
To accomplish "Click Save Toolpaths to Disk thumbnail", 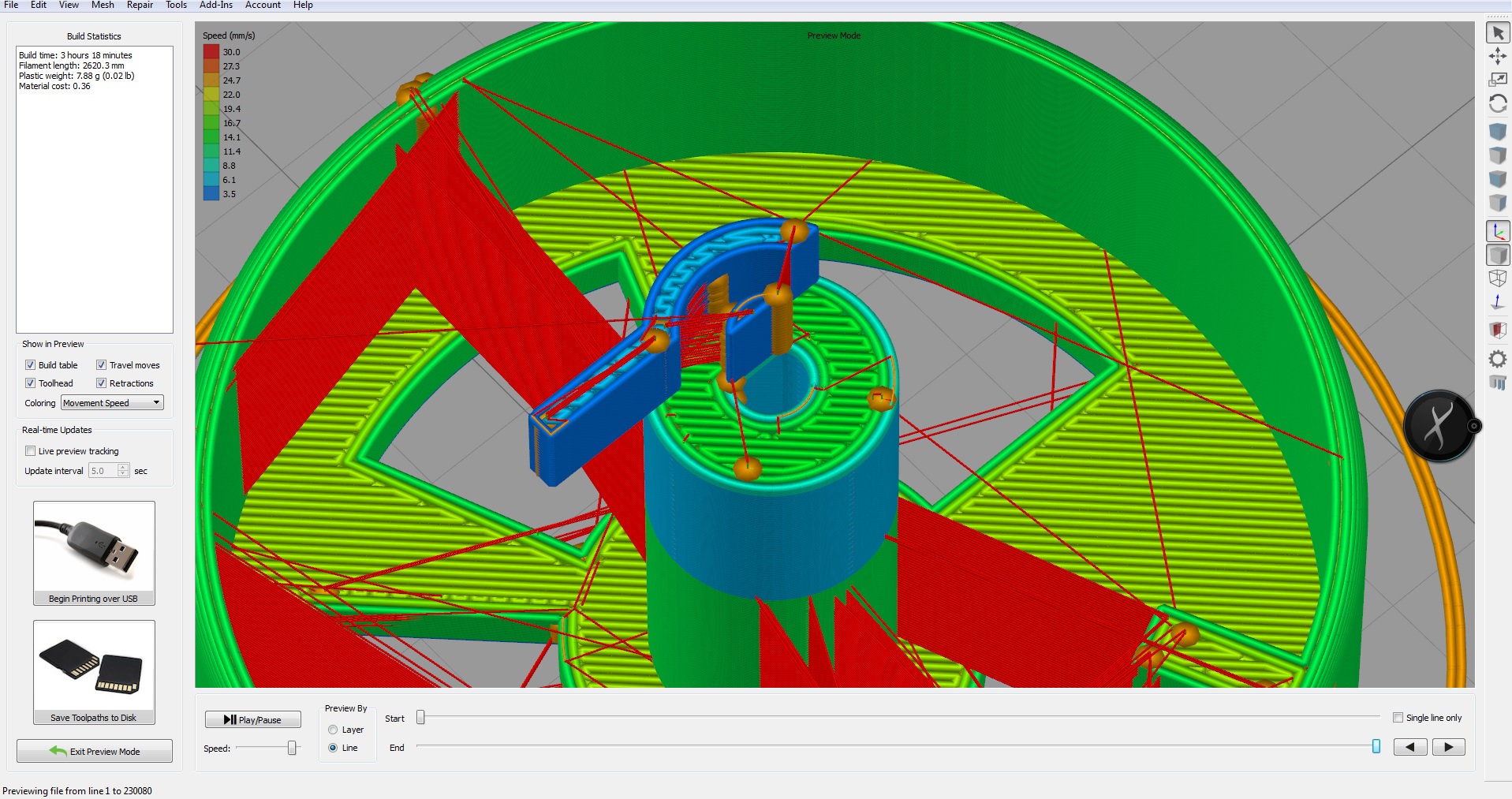I will click(94, 672).
